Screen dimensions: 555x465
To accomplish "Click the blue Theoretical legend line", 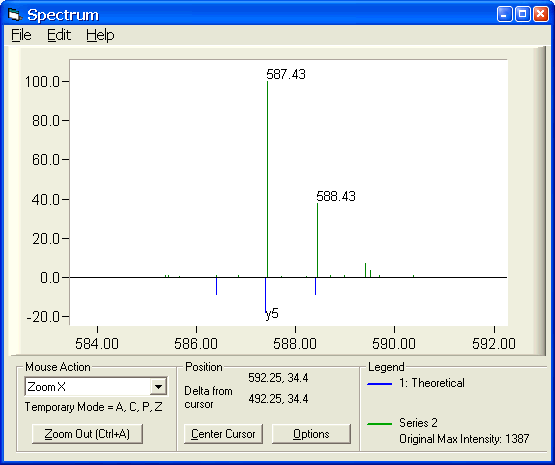I will click(x=379, y=384).
